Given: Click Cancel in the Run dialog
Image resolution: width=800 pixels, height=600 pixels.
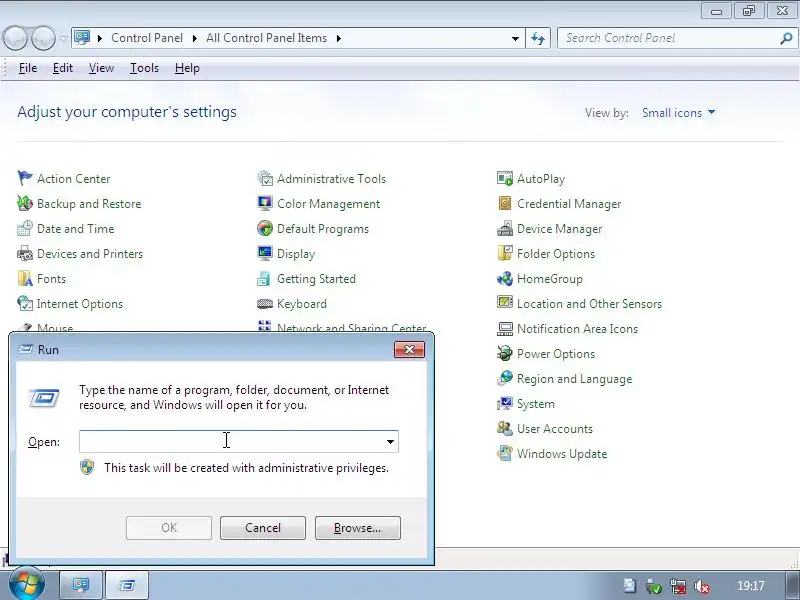Looking at the screenshot, I should click(263, 528).
